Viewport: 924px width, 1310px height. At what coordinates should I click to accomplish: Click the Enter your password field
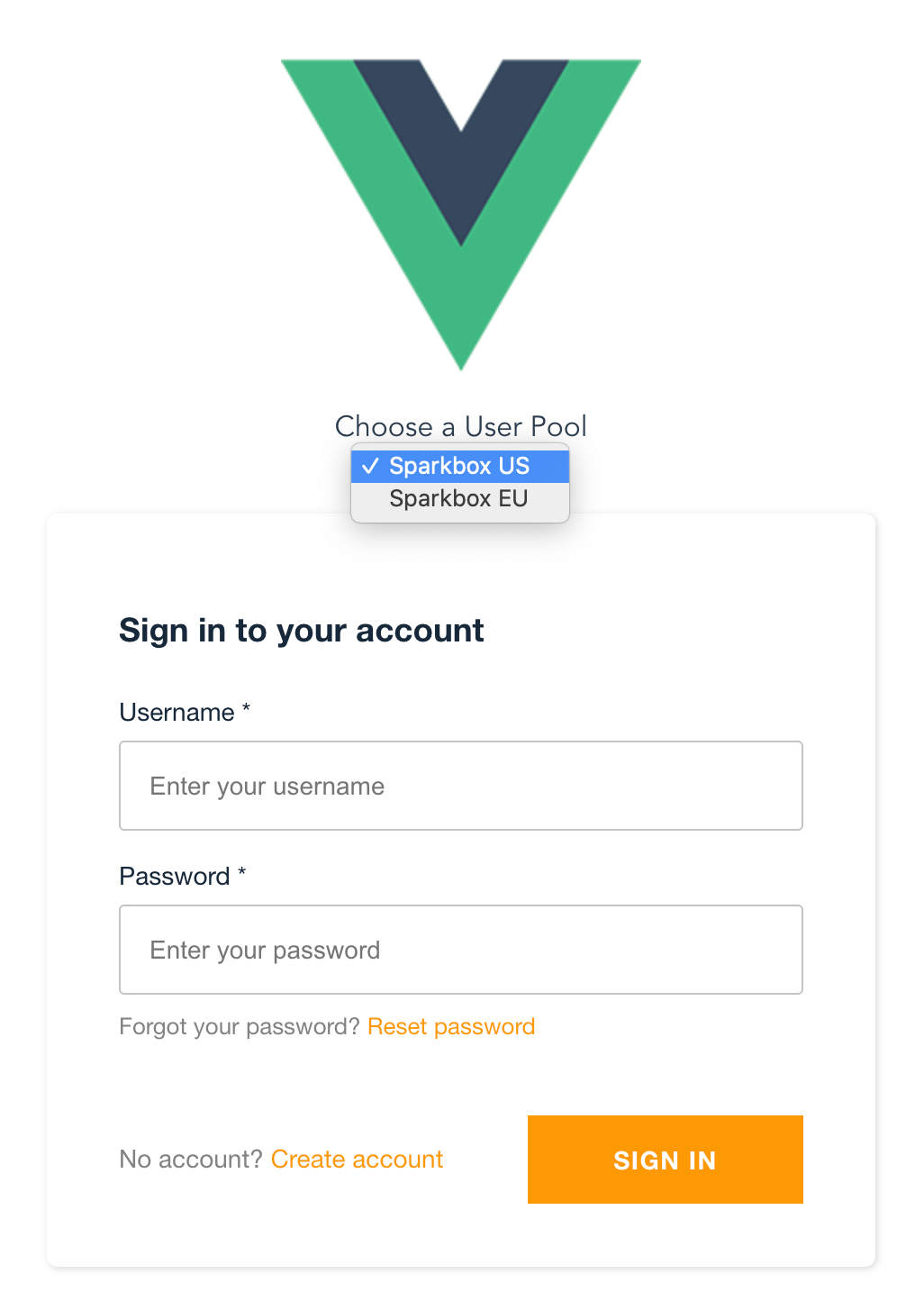click(x=460, y=950)
